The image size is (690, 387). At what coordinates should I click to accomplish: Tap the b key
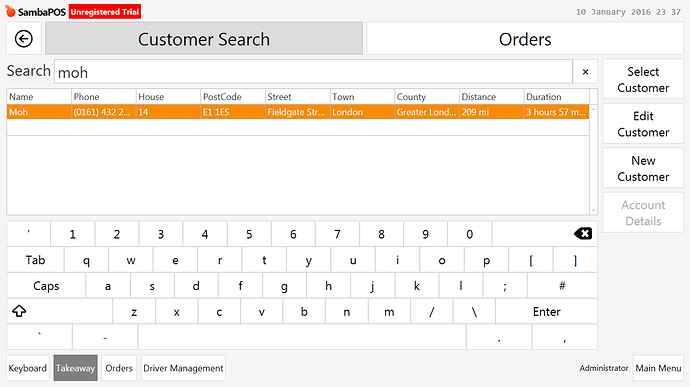point(304,312)
